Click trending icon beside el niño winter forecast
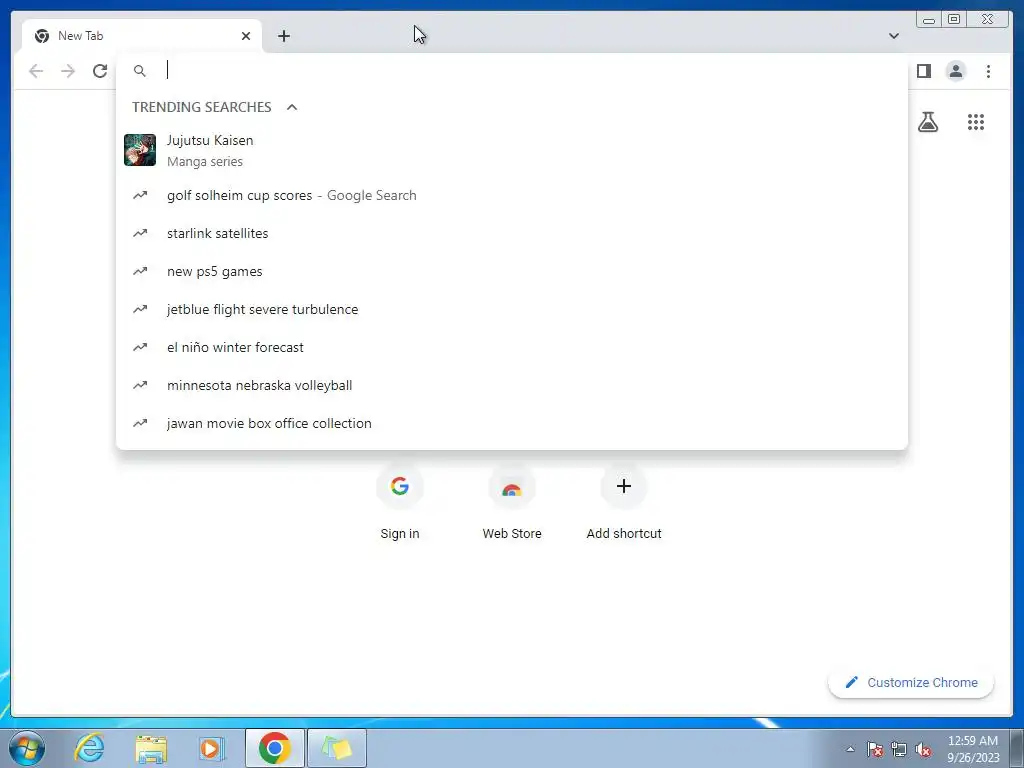This screenshot has height=768, width=1024. pyautogui.click(x=140, y=347)
